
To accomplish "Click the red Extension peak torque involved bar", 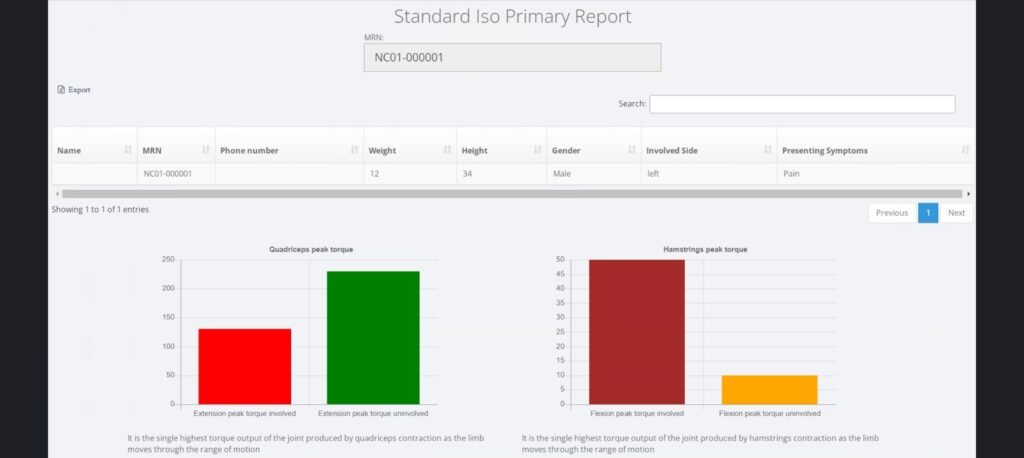I will (245, 367).
